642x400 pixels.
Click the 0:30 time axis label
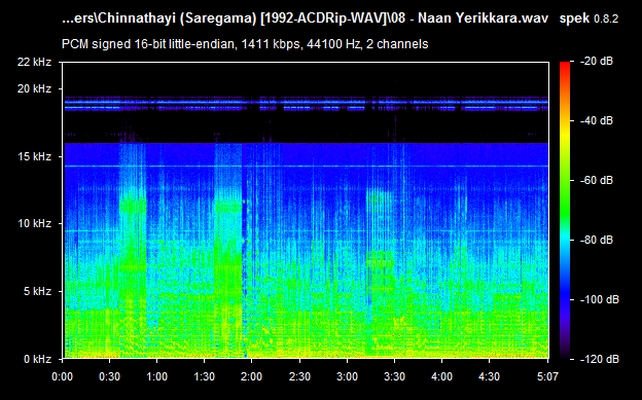(x=110, y=376)
